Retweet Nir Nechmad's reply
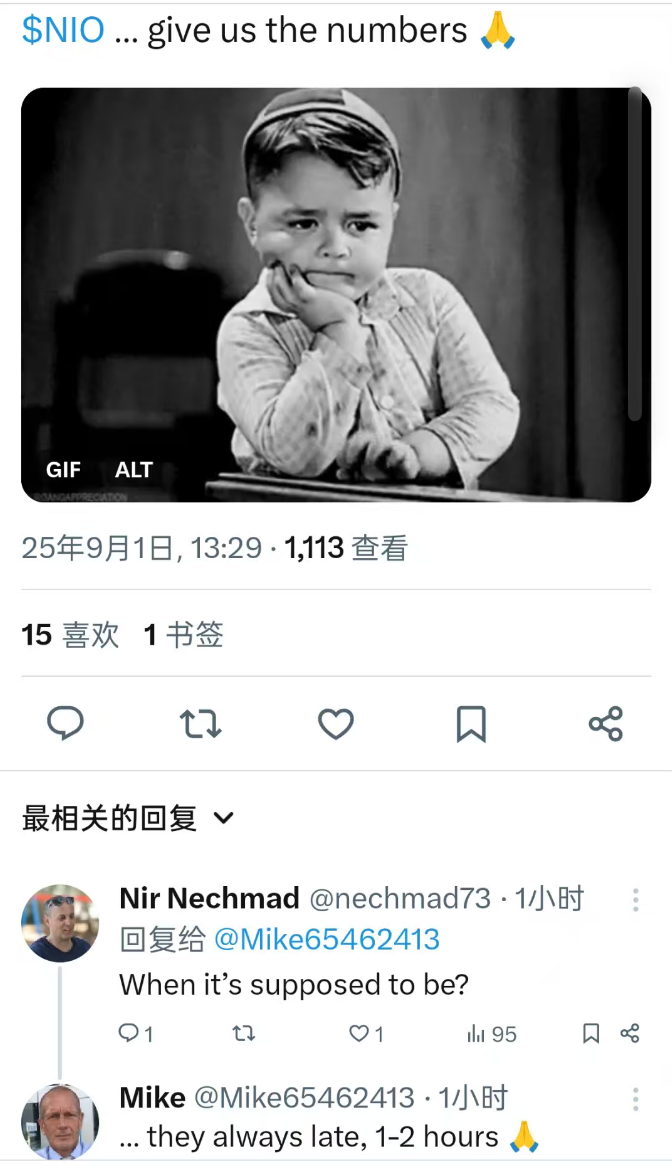 (x=244, y=1034)
